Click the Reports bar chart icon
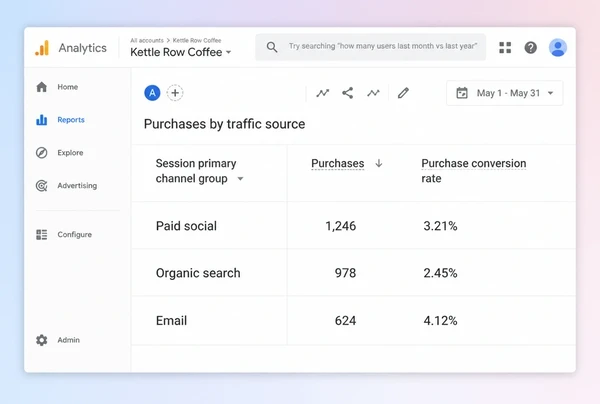 click(x=41, y=120)
